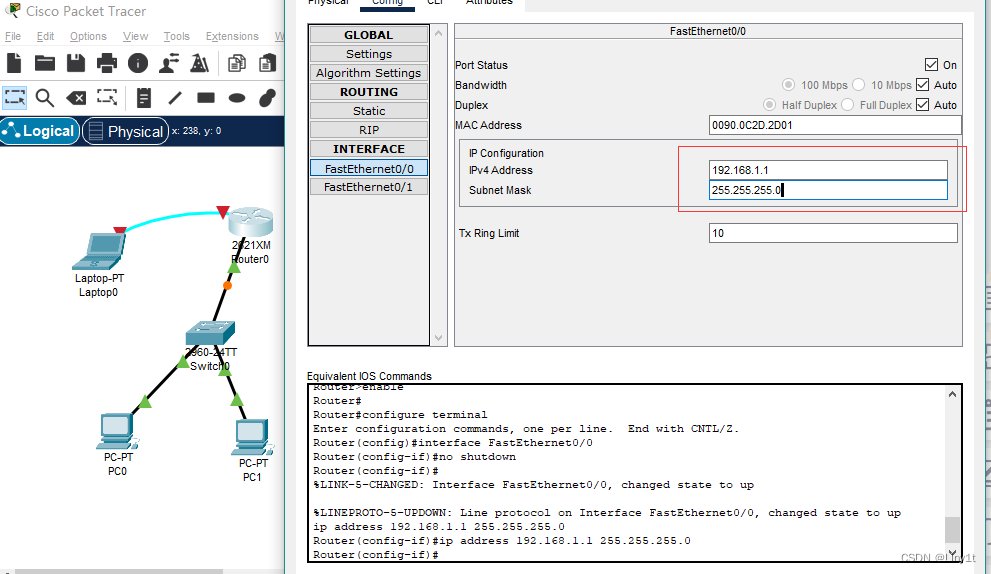Choose the Full Duplex radio button
991x574 pixels.
click(x=848, y=105)
